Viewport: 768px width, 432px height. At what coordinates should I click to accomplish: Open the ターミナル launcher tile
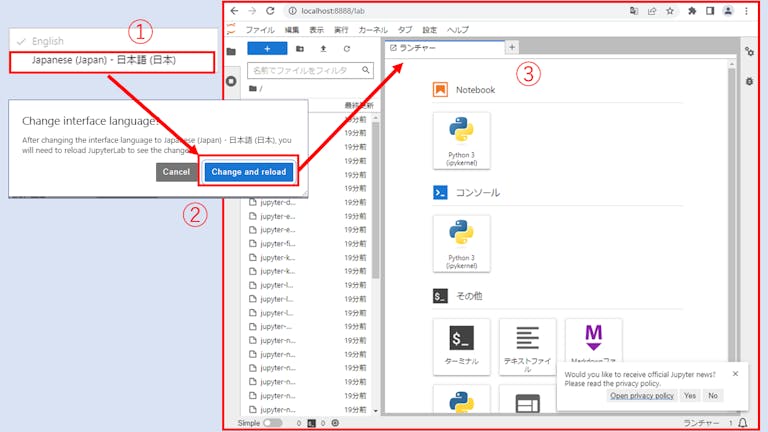[x=461, y=347]
